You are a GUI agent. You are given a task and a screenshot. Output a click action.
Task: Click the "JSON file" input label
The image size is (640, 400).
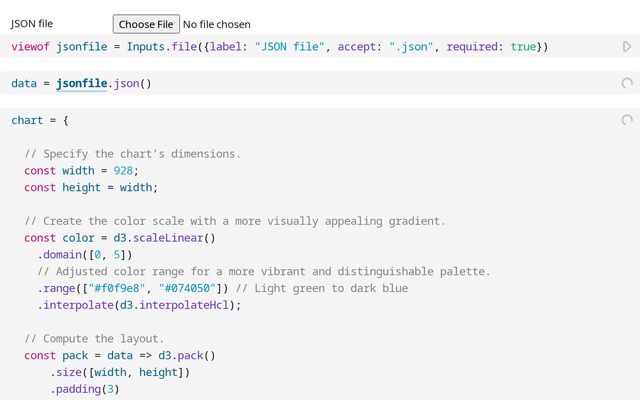[x=32, y=23]
